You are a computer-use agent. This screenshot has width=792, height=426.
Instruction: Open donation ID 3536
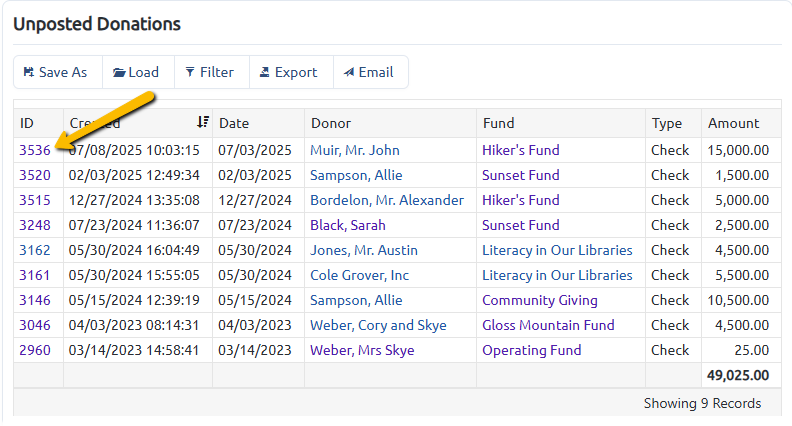point(35,150)
